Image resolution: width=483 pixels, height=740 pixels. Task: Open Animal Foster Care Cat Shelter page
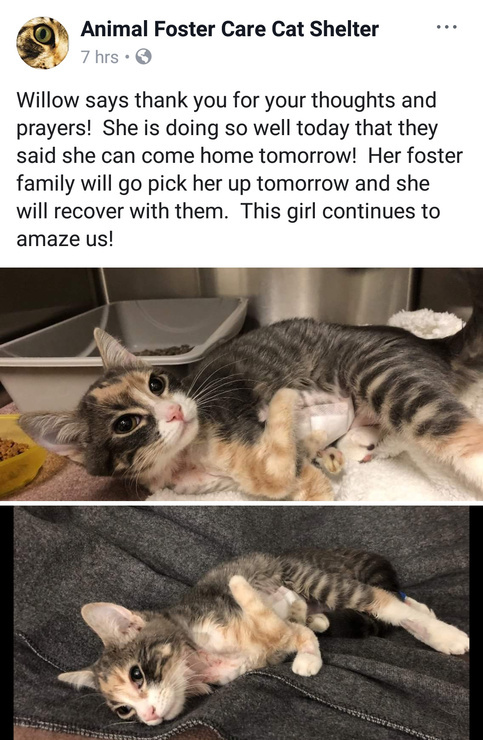229,29
